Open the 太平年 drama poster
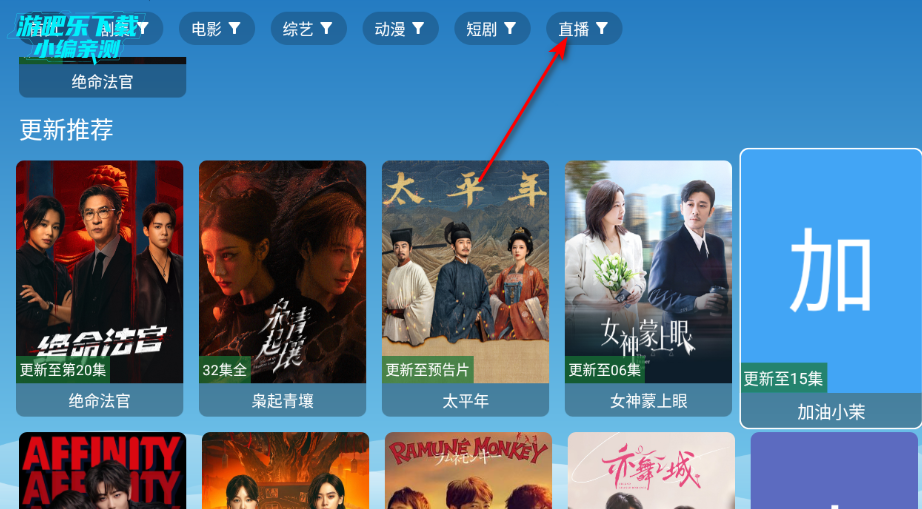This screenshot has height=509, width=922. [465, 272]
